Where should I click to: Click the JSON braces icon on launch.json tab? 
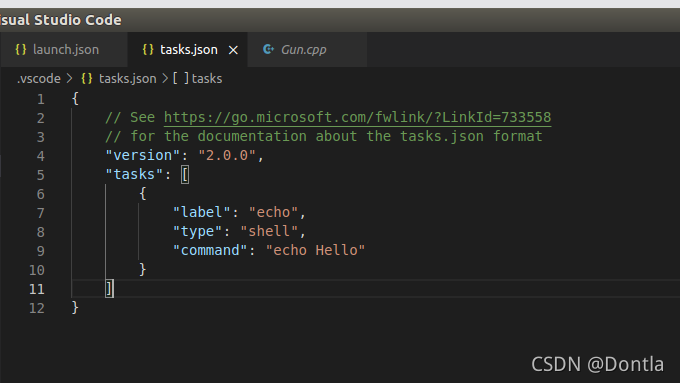pyautogui.click(x=20, y=49)
